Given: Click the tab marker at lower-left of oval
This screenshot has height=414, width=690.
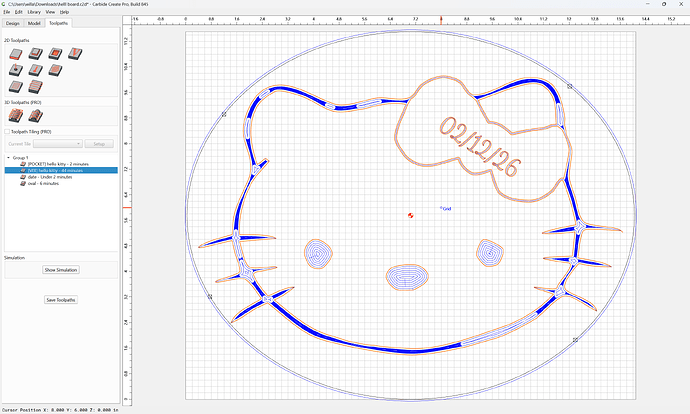Looking at the screenshot, I should click(x=210, y=297).
